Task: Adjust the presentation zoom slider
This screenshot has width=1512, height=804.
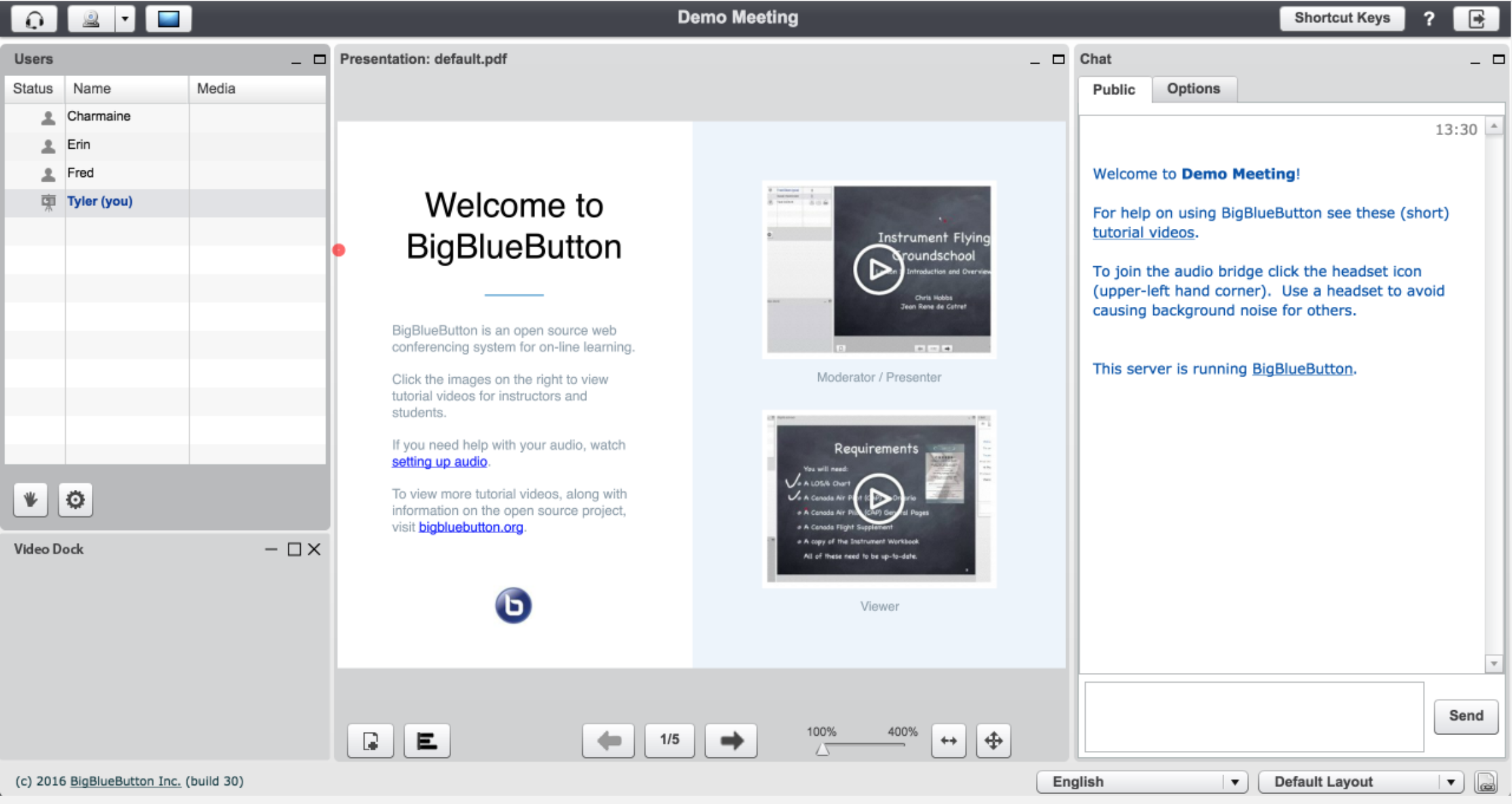Action: (823, 749)
